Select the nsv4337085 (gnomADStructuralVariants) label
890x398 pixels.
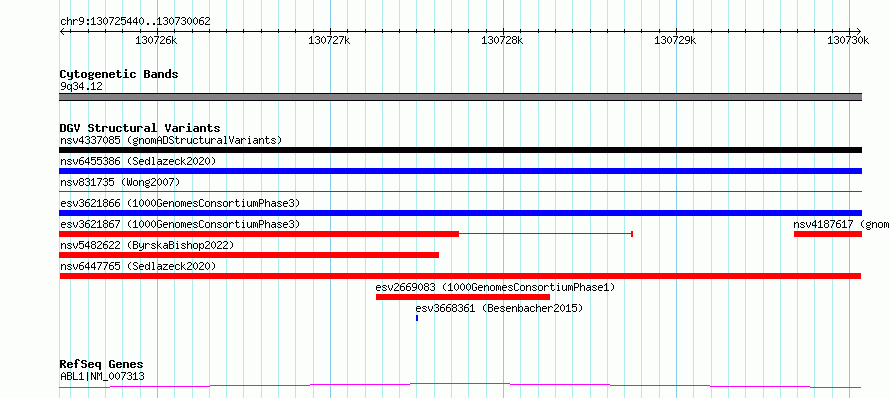[x=171, y=140]
